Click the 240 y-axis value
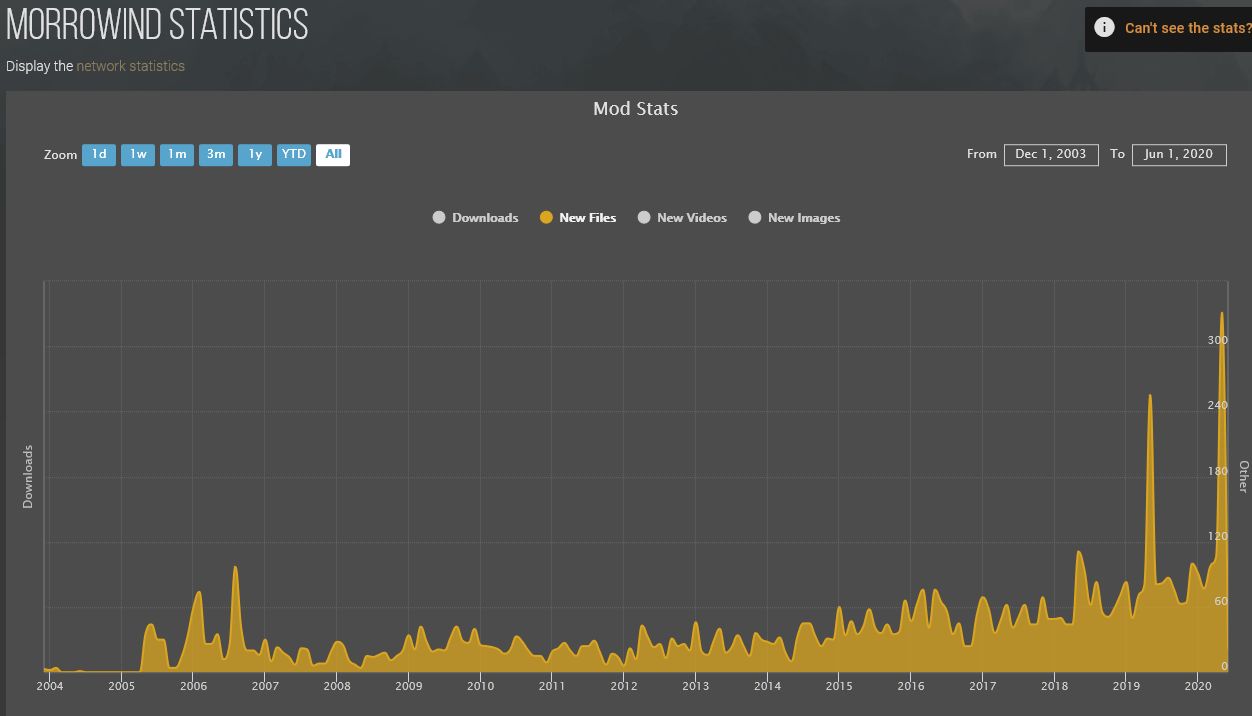 (1217, 406)
